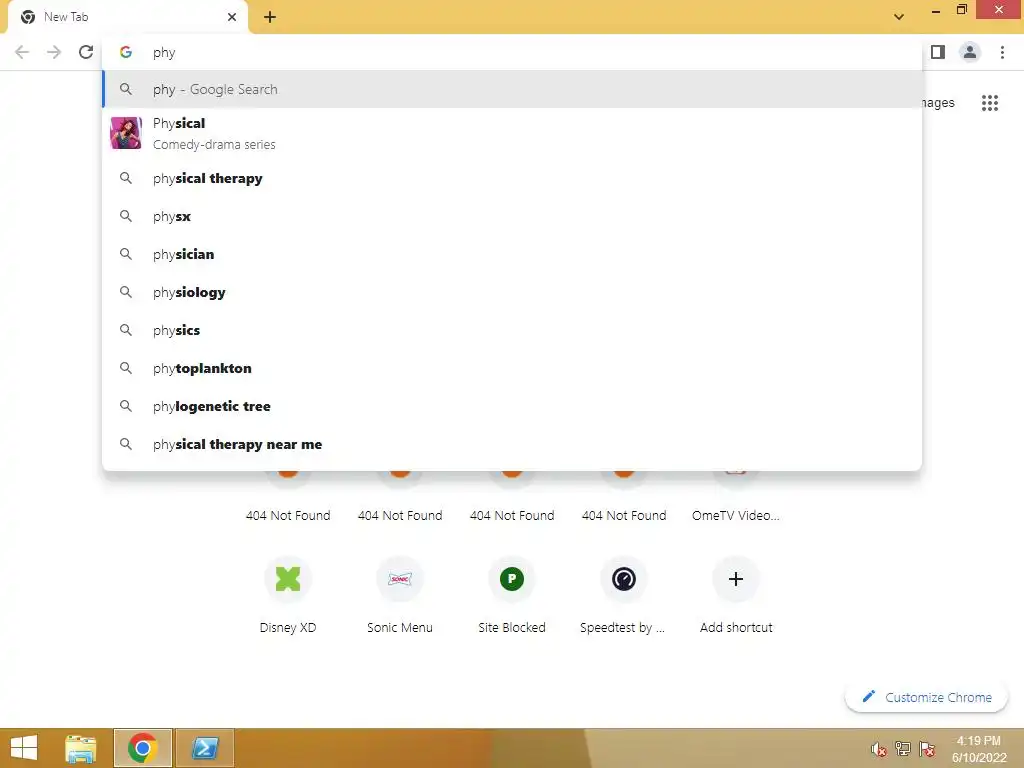Click the Google G icon in omnibox
The height and width of the screenshot is (768, 1024).
click(126, 52)
